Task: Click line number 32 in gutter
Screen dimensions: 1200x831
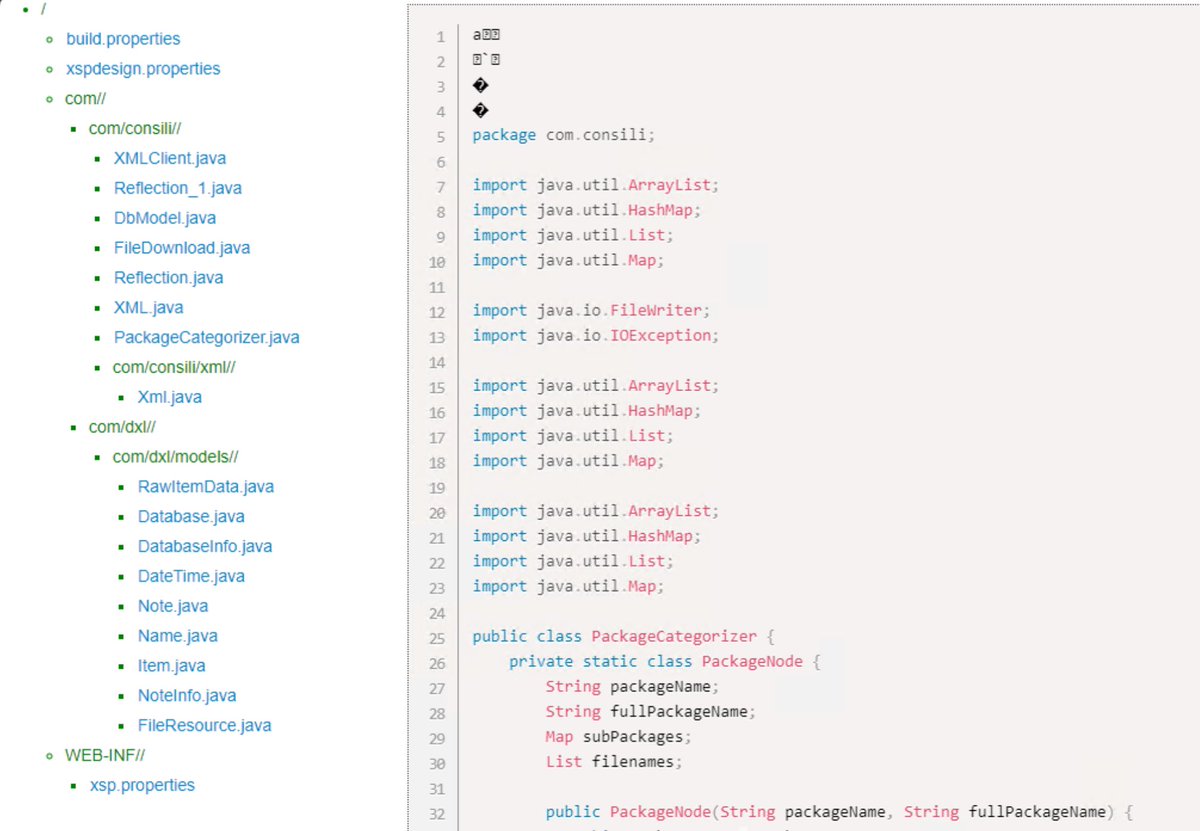Action: [437, 812]
